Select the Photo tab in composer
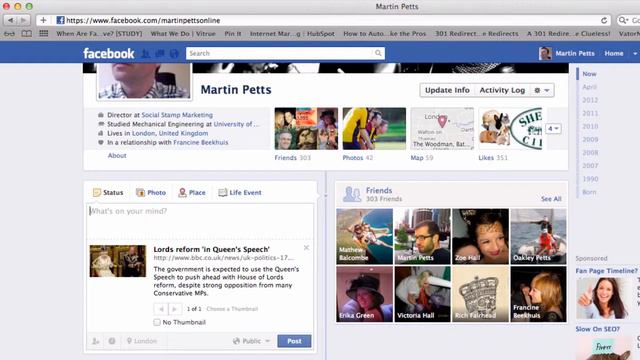The width and height of the screenshot is (640, 360). (151, 192)
